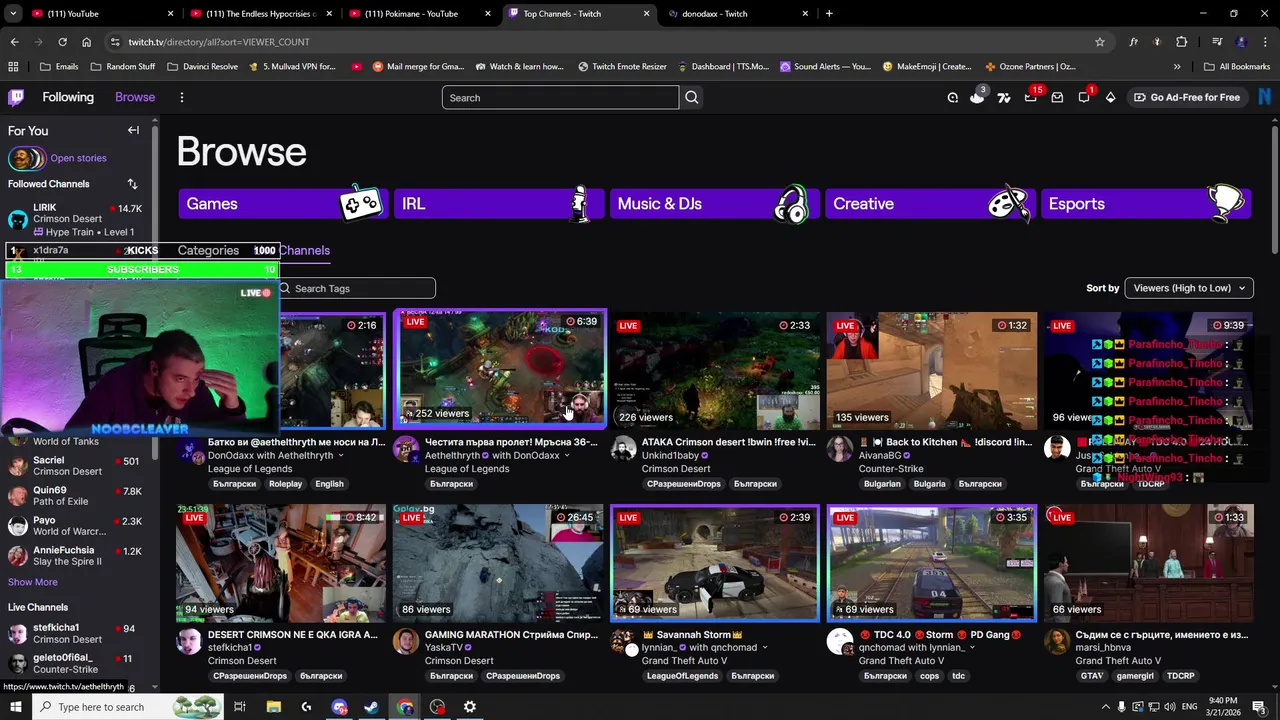Screen dimensions: 1280x720
Task: Open the user avatar menu in the top bar
Action: click(1265, 97)
